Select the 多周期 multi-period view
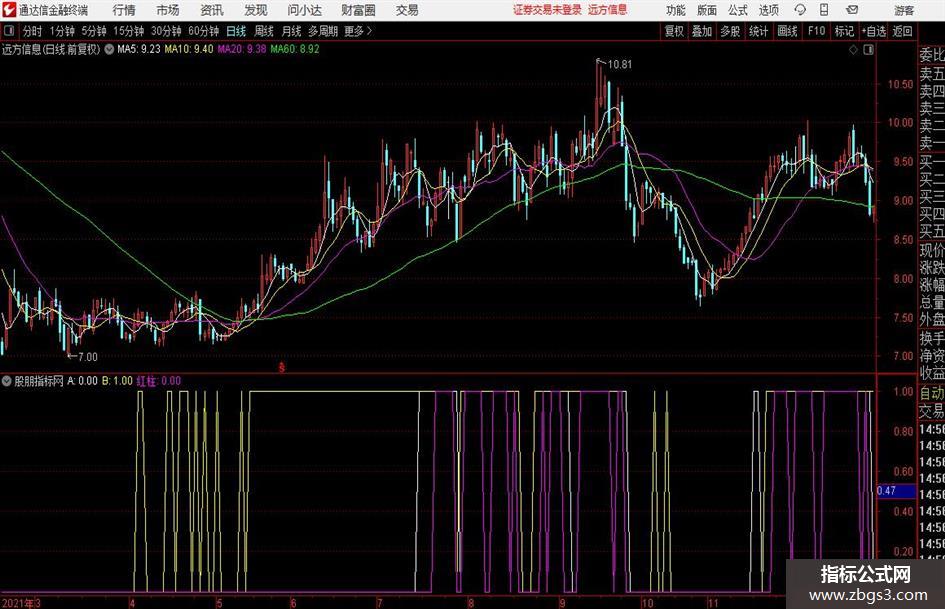945x609 pixels. (323, 31)
